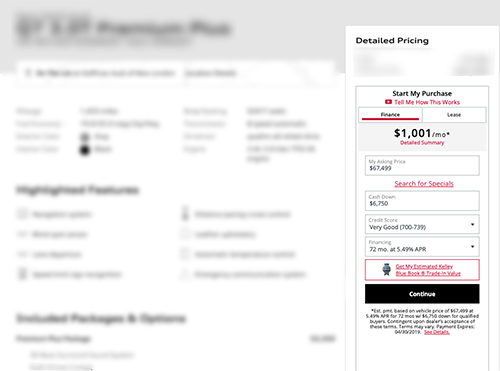Click the Cash Down input field

click(422, 201)
